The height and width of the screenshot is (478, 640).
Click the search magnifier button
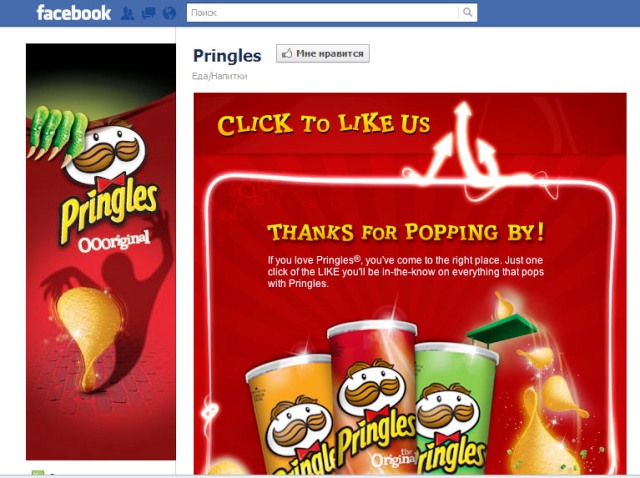click(x=468, y=13)
